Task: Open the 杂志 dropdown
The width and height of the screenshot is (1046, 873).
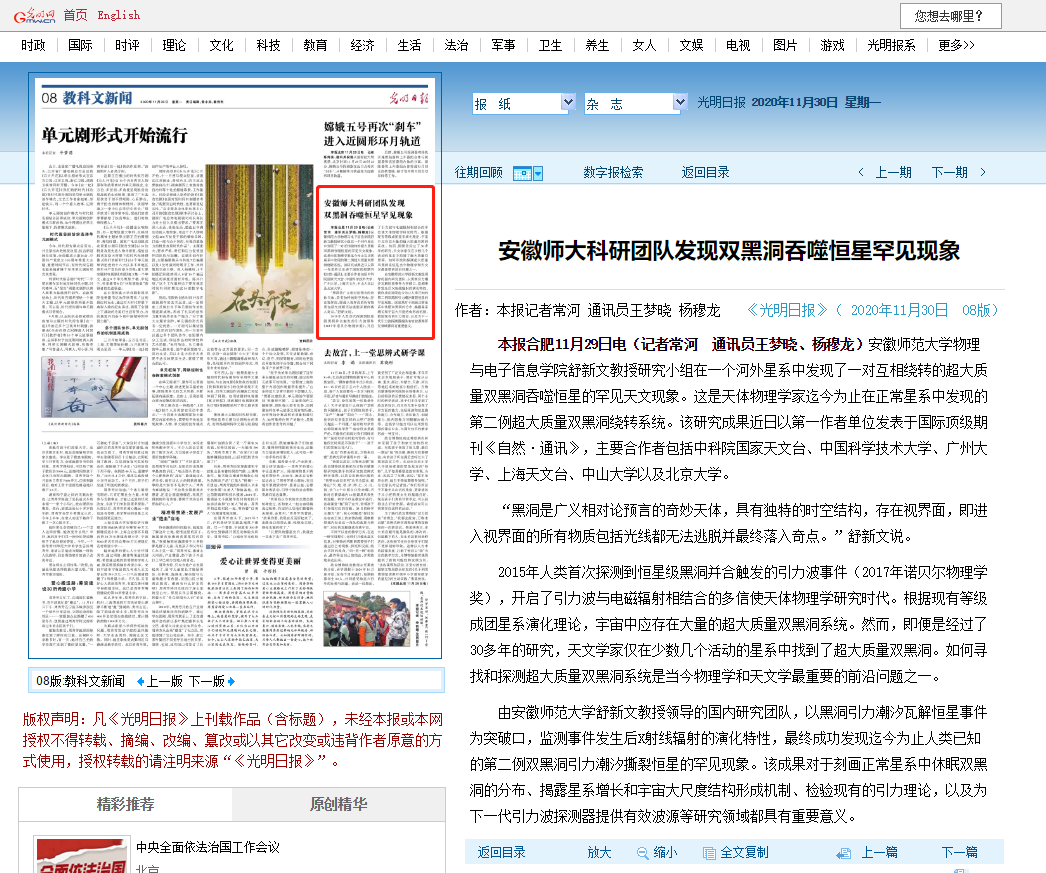Action: (636, 103)
